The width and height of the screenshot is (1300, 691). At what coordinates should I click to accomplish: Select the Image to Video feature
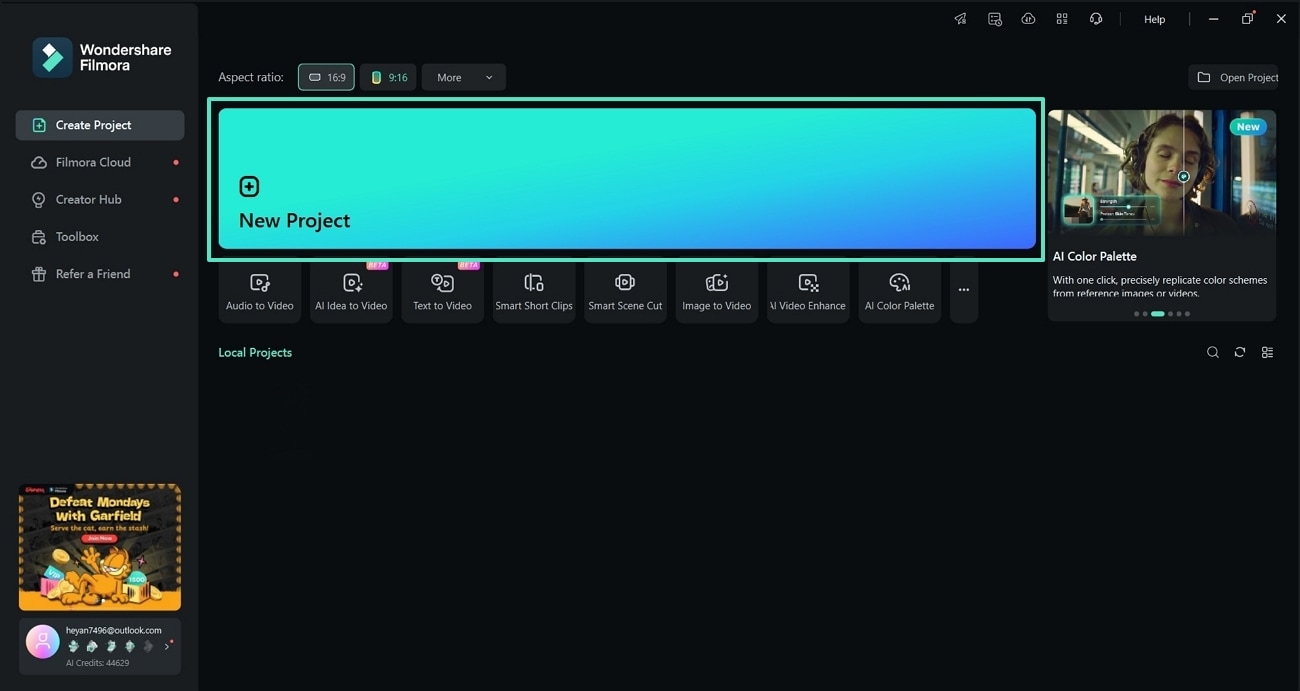pos(716,290)
